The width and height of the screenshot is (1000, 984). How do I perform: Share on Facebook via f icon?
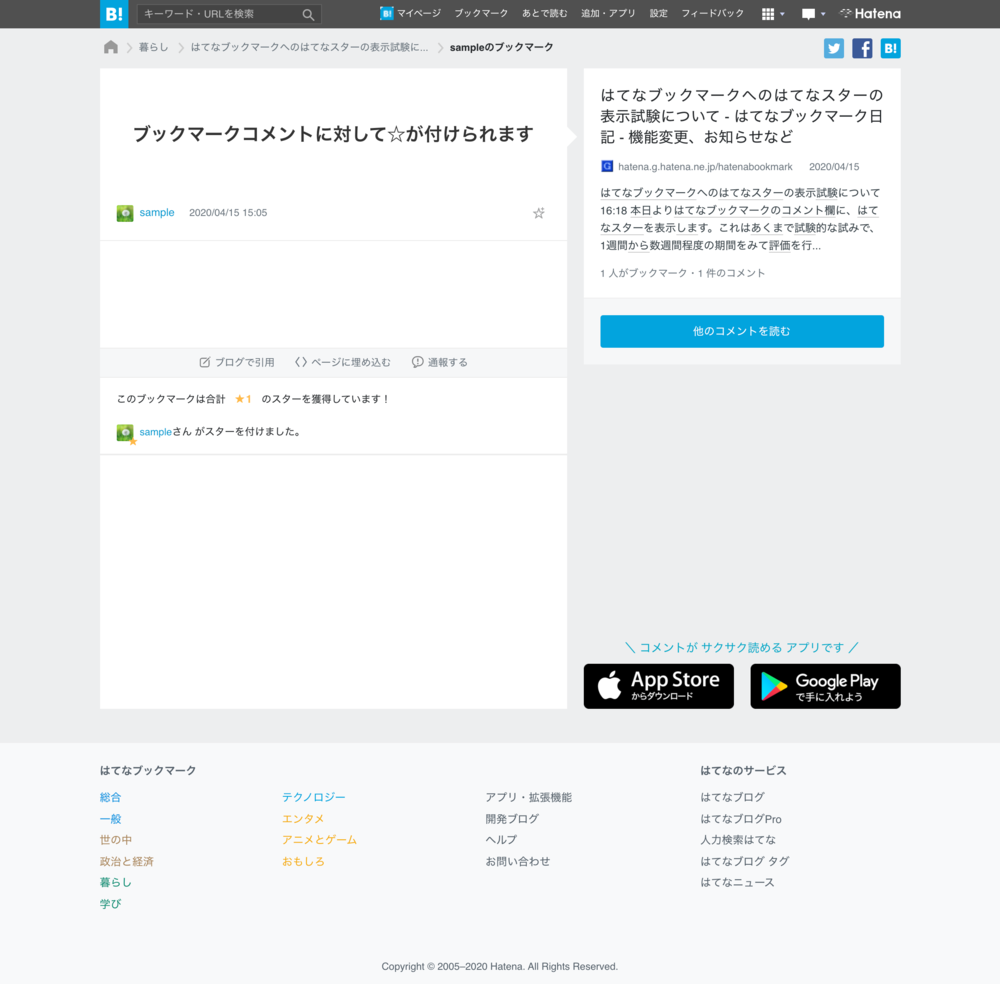862,48
